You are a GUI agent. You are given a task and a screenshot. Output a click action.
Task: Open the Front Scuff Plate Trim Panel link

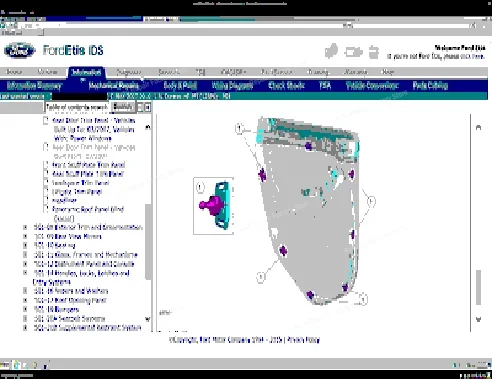89,165
